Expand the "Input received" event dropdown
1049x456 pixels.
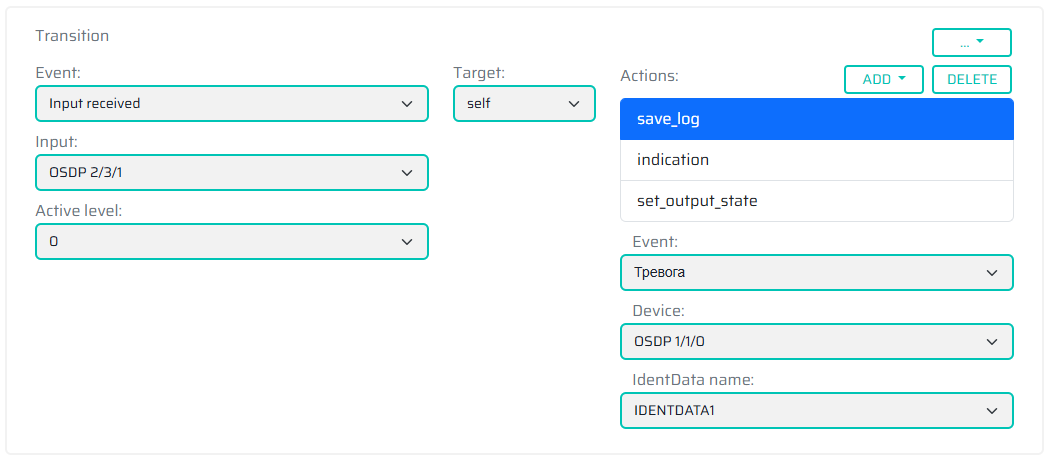click(231, 104)
